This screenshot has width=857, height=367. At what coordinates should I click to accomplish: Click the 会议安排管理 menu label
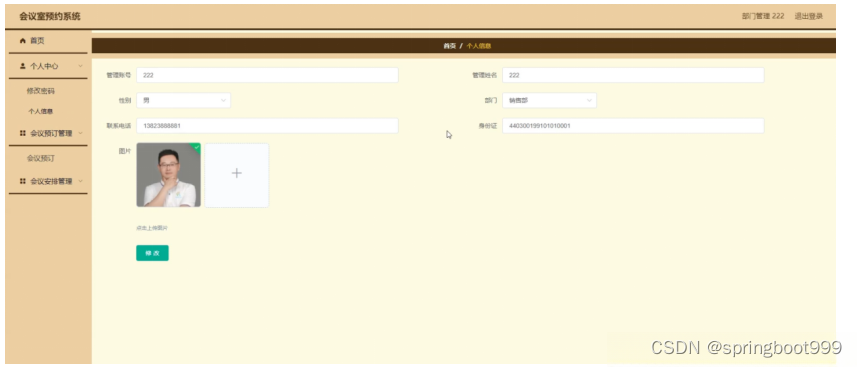51,182
